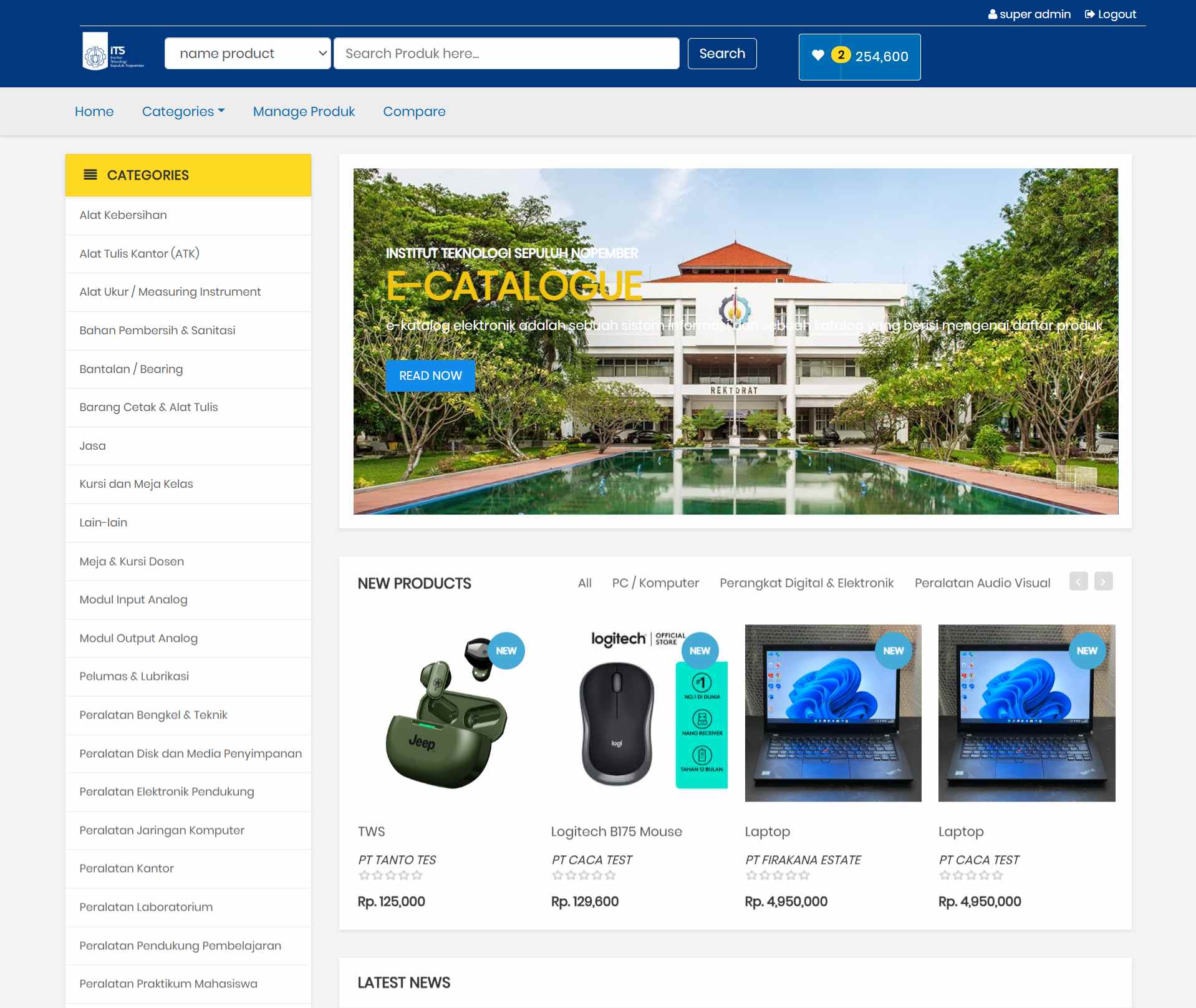Open Peralatan Elektronik Pendukung category
The width and height of the screenshot is (1196, 1008).
188,792
